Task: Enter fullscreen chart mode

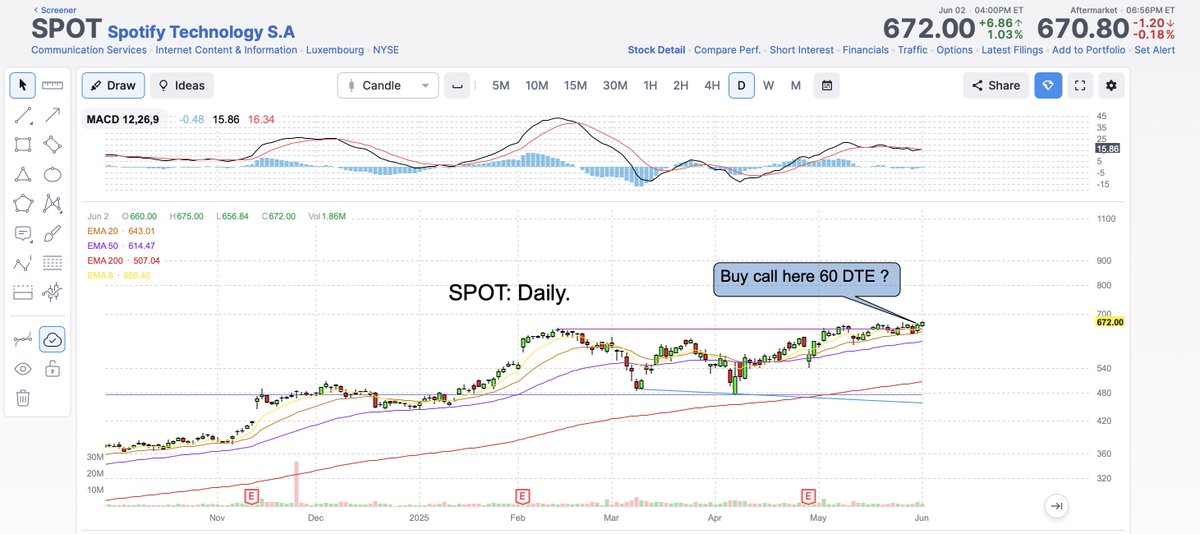Action: [x=1080, y=86]
